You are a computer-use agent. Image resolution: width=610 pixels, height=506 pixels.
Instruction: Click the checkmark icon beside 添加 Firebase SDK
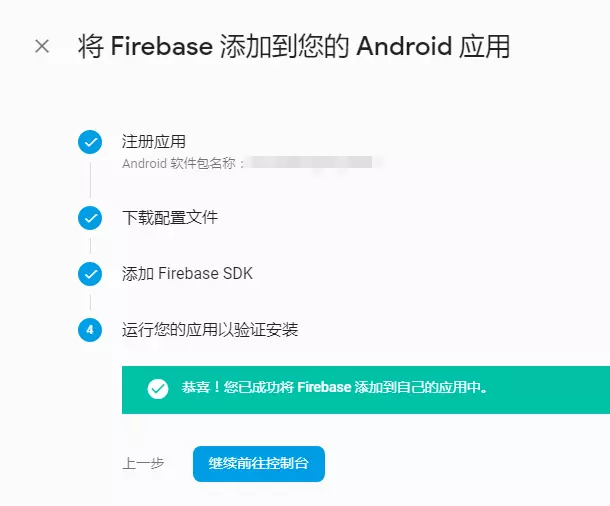pos(90,274)
